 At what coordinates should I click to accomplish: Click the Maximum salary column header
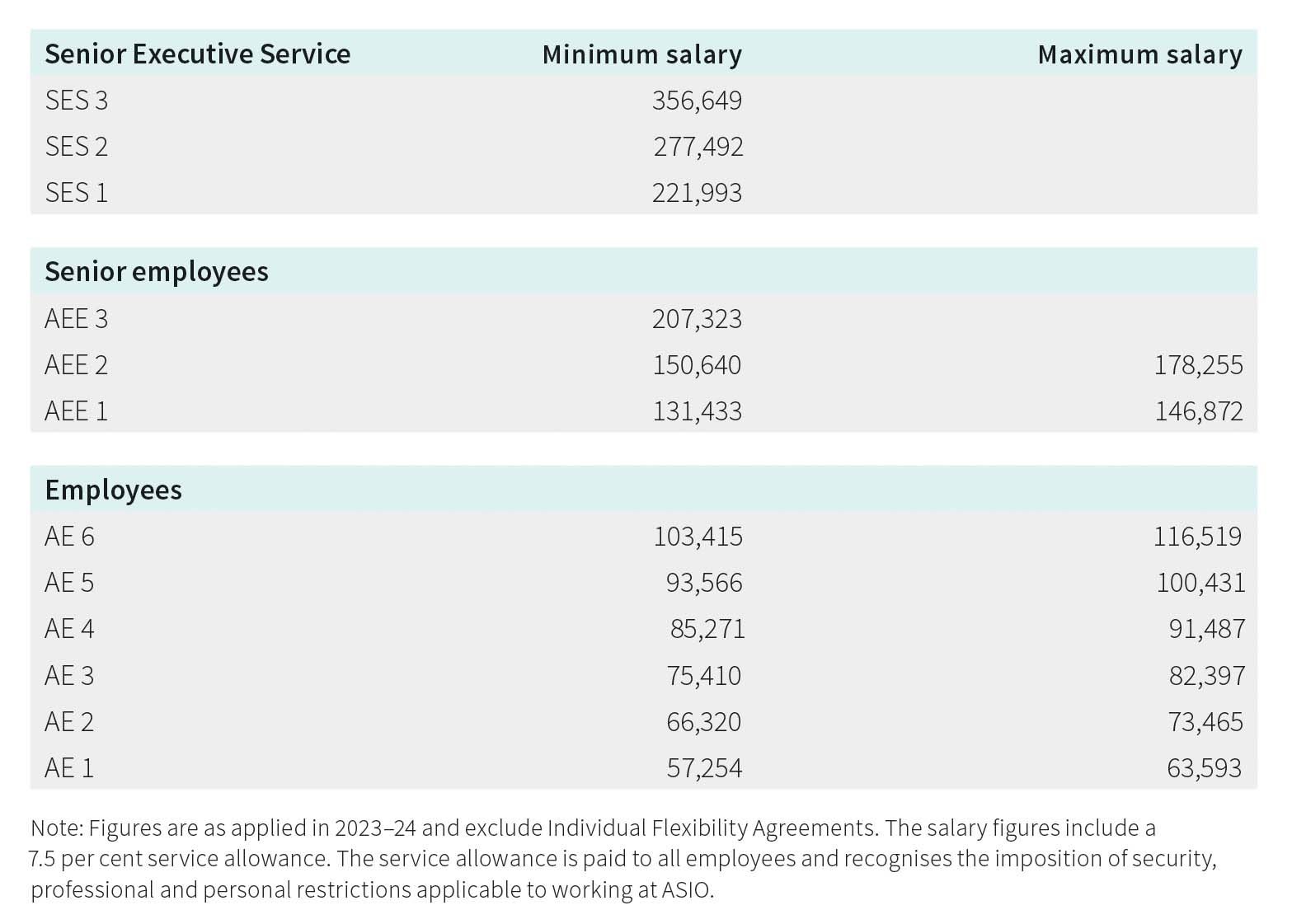[1139, 54]
